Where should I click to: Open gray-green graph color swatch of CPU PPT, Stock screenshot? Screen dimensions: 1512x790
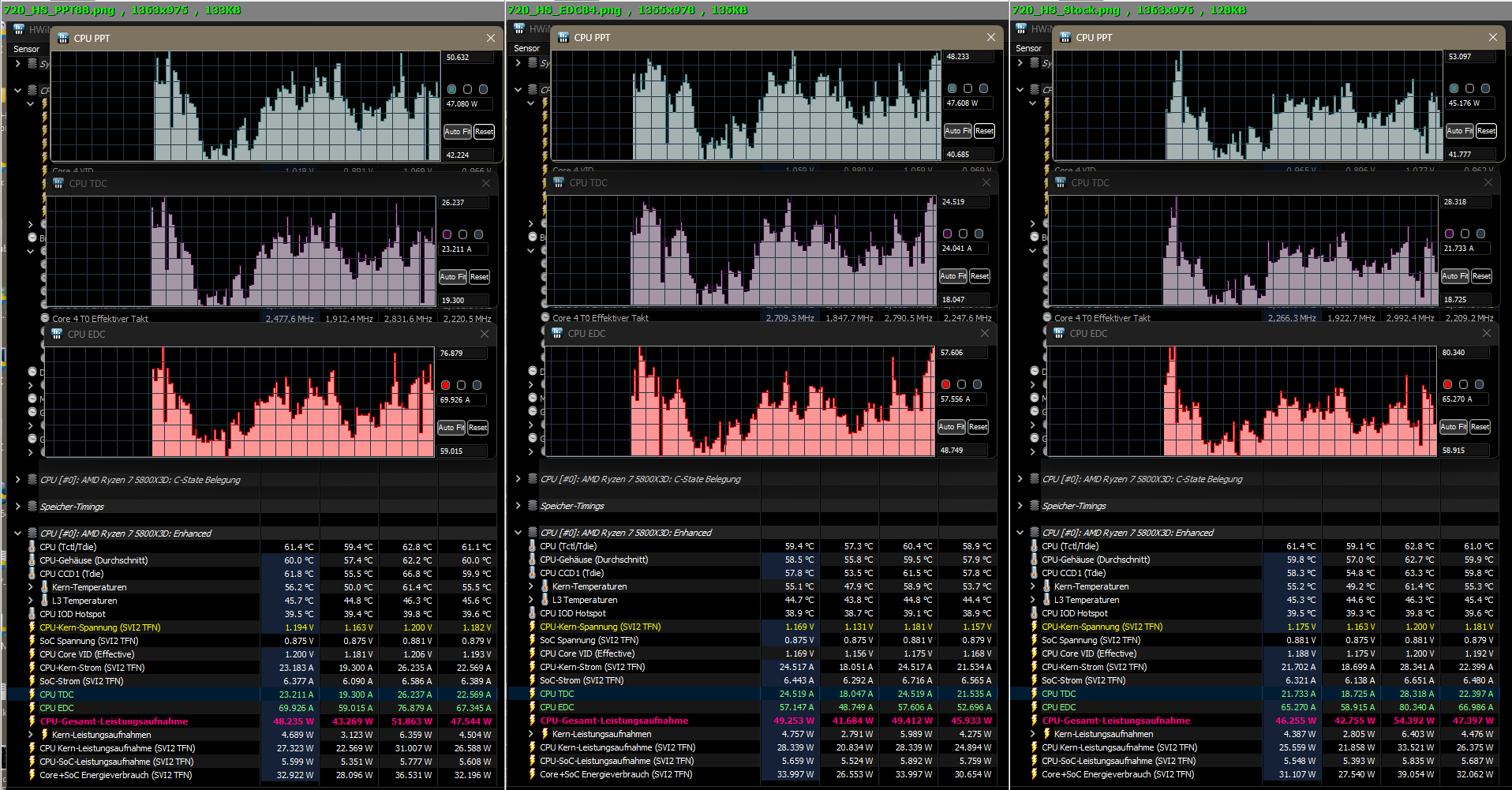1454,88
